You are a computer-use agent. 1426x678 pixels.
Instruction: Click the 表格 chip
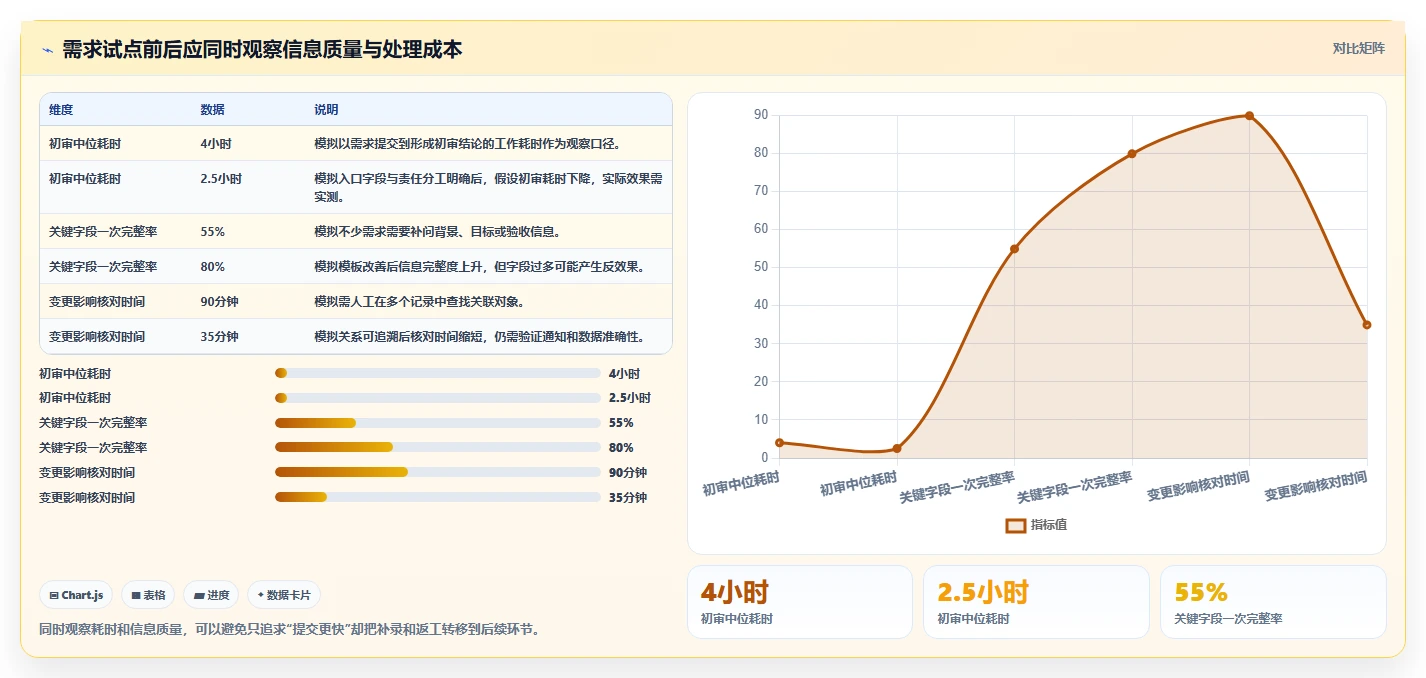148,595
